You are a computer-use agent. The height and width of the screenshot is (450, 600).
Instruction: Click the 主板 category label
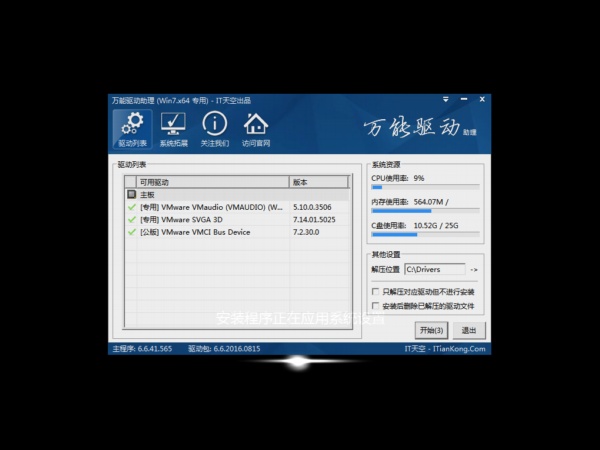pyautogui.click(x=147, y=195)
